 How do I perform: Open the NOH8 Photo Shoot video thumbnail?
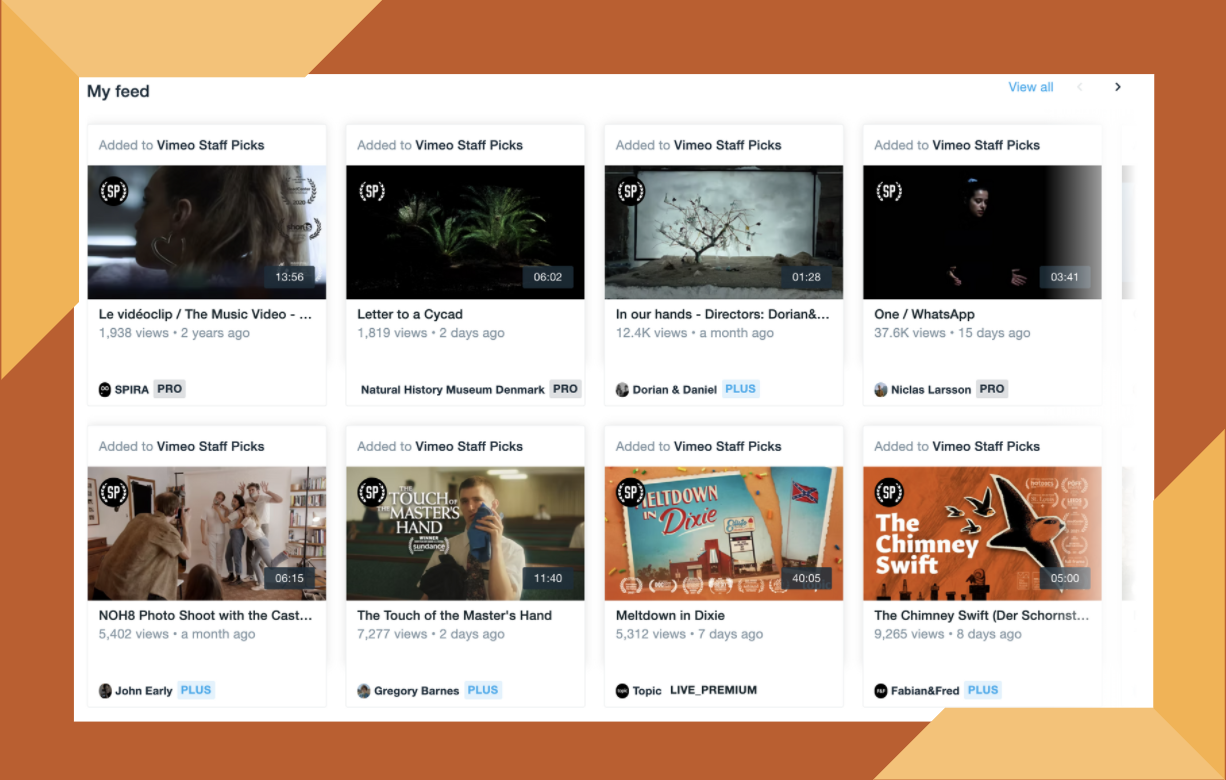[207, 533]
